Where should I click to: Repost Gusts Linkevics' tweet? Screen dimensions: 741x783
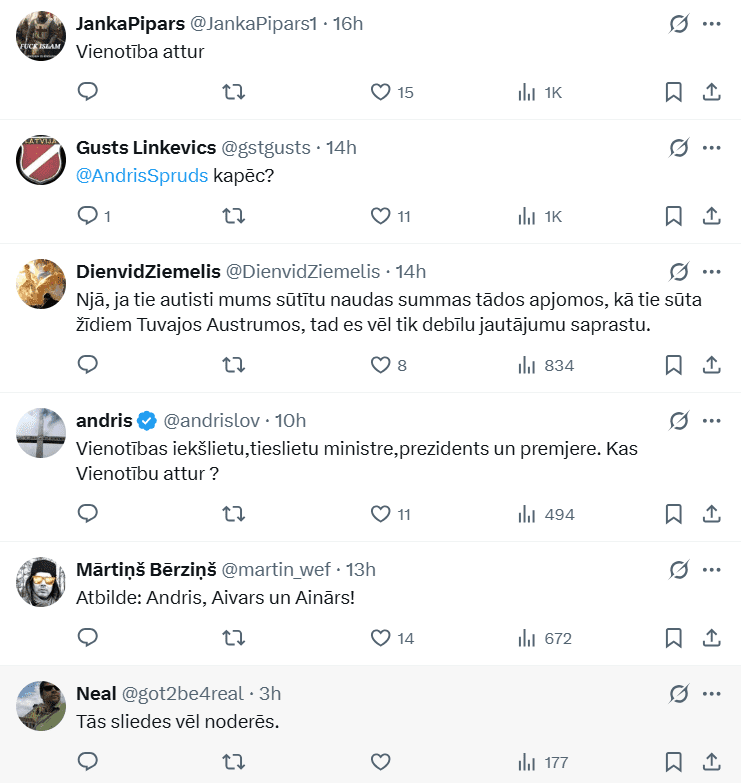(x=233, y=215)
